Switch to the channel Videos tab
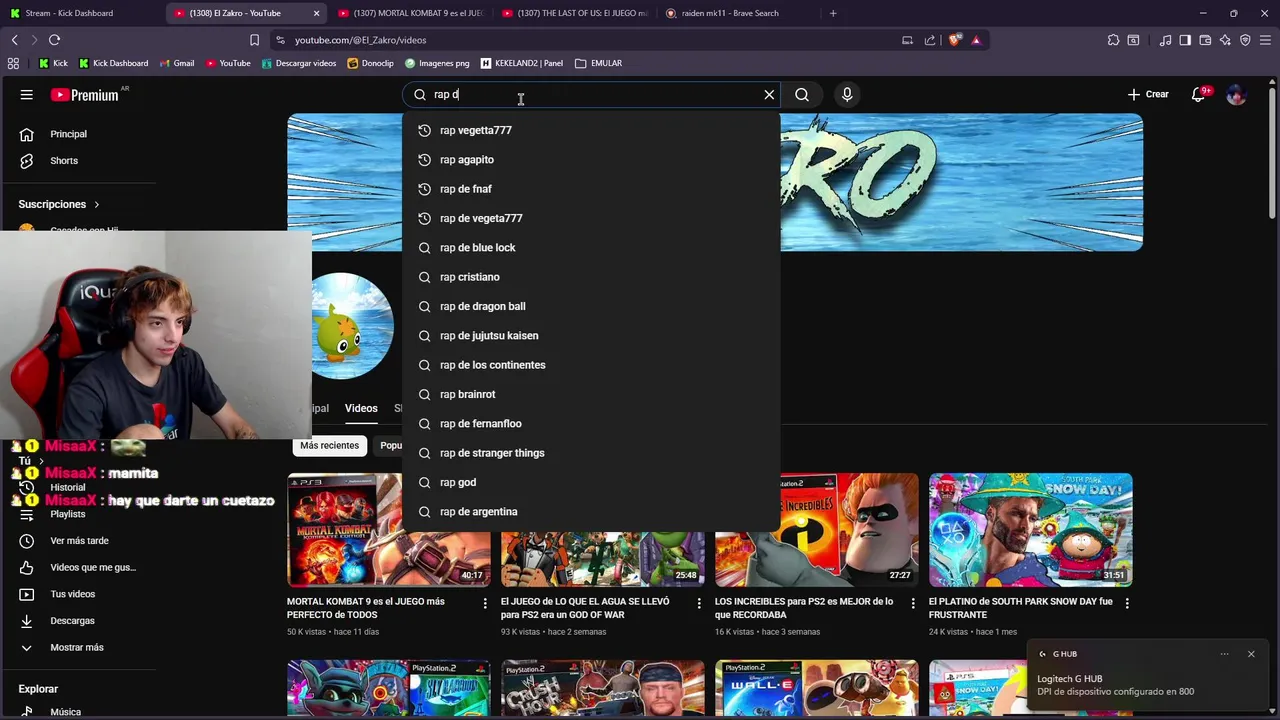1280x720 pixels. (x=361, y=408)
